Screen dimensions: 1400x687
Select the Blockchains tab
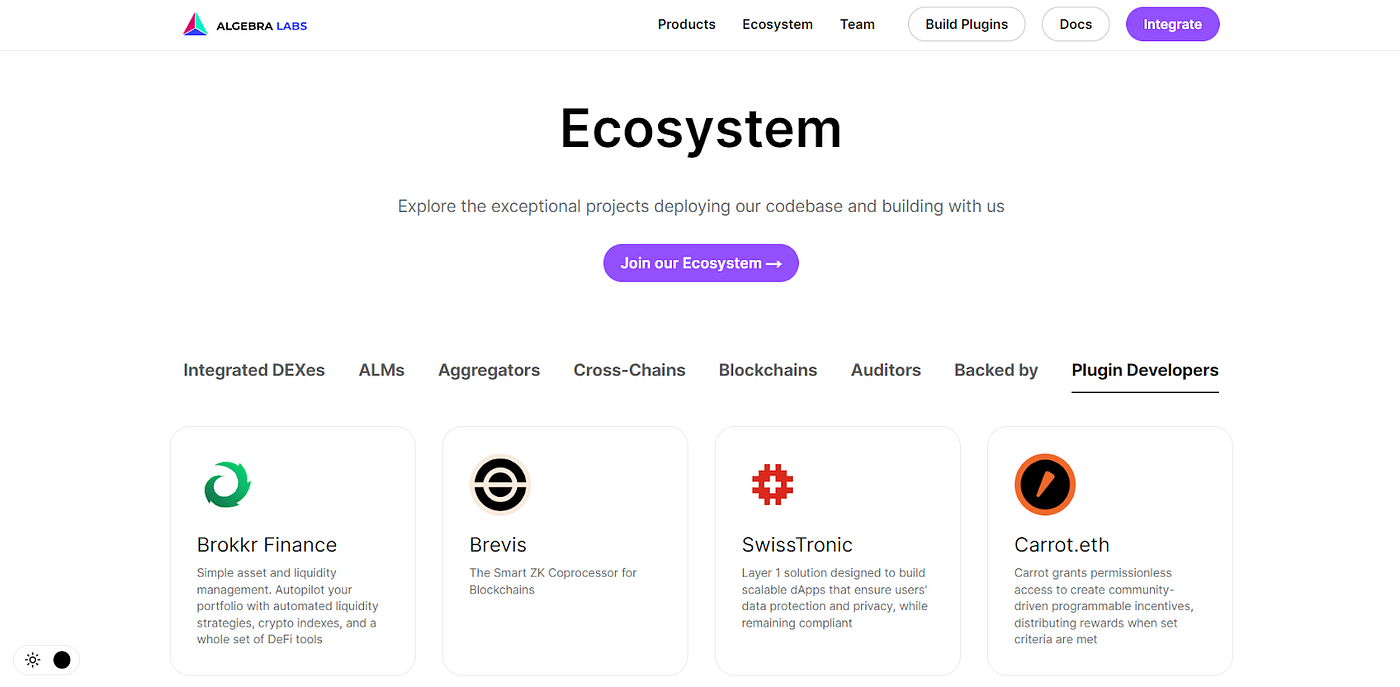[x=767, y=370]
